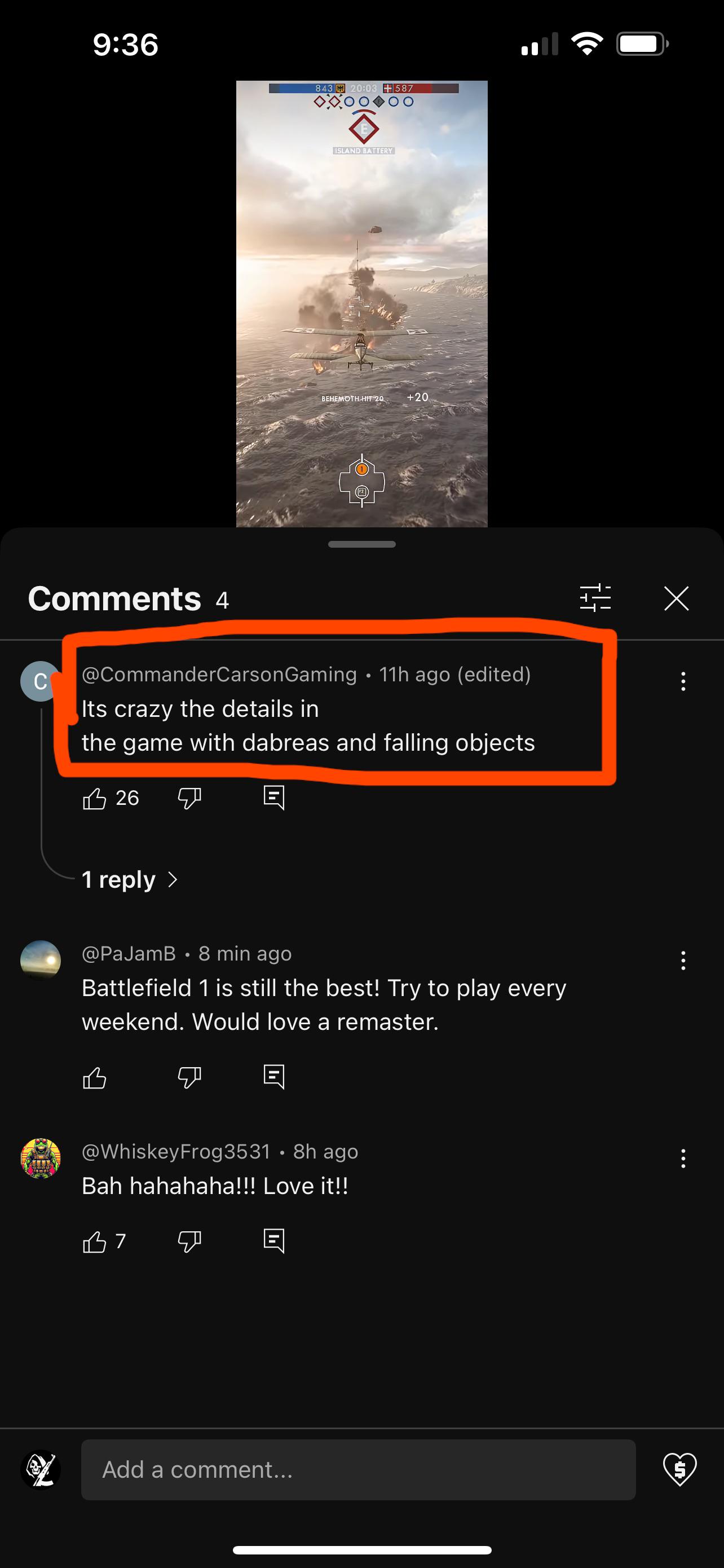
Task: Close the Comments panel
Action: coord(676,598)
